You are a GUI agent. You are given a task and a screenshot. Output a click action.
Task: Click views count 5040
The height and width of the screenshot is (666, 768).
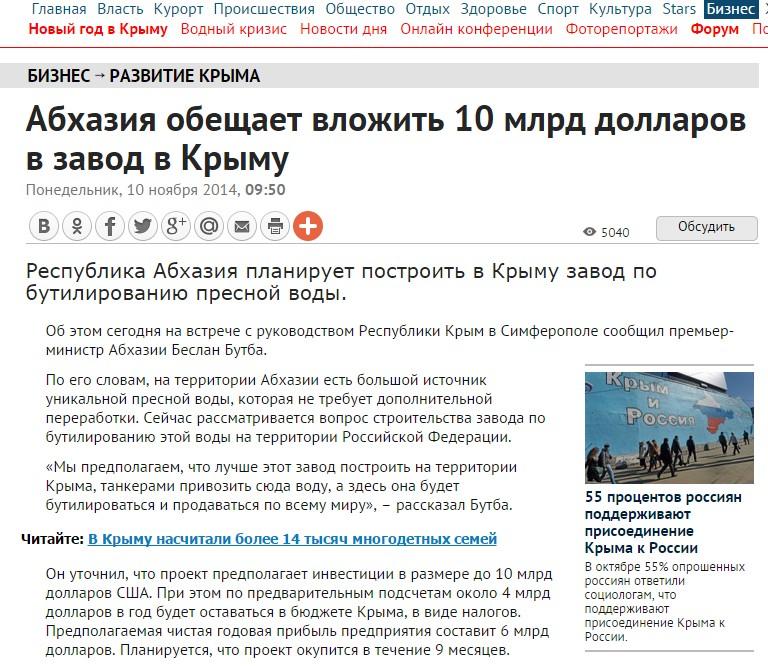(615, 233)
